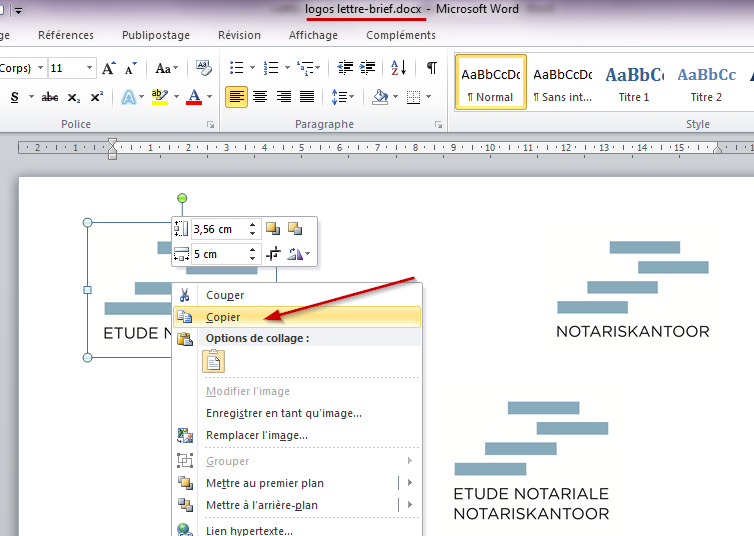The image size is (754, 536).
Task: Apply paragraph shading with paint bucket
Action: click(x=380, y=97)
